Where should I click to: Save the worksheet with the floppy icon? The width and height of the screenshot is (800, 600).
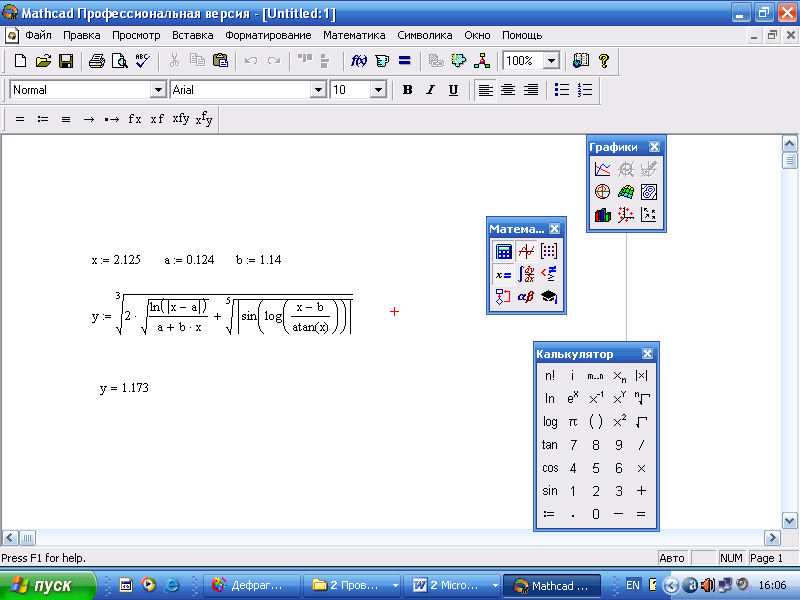[x=66, y=61]
